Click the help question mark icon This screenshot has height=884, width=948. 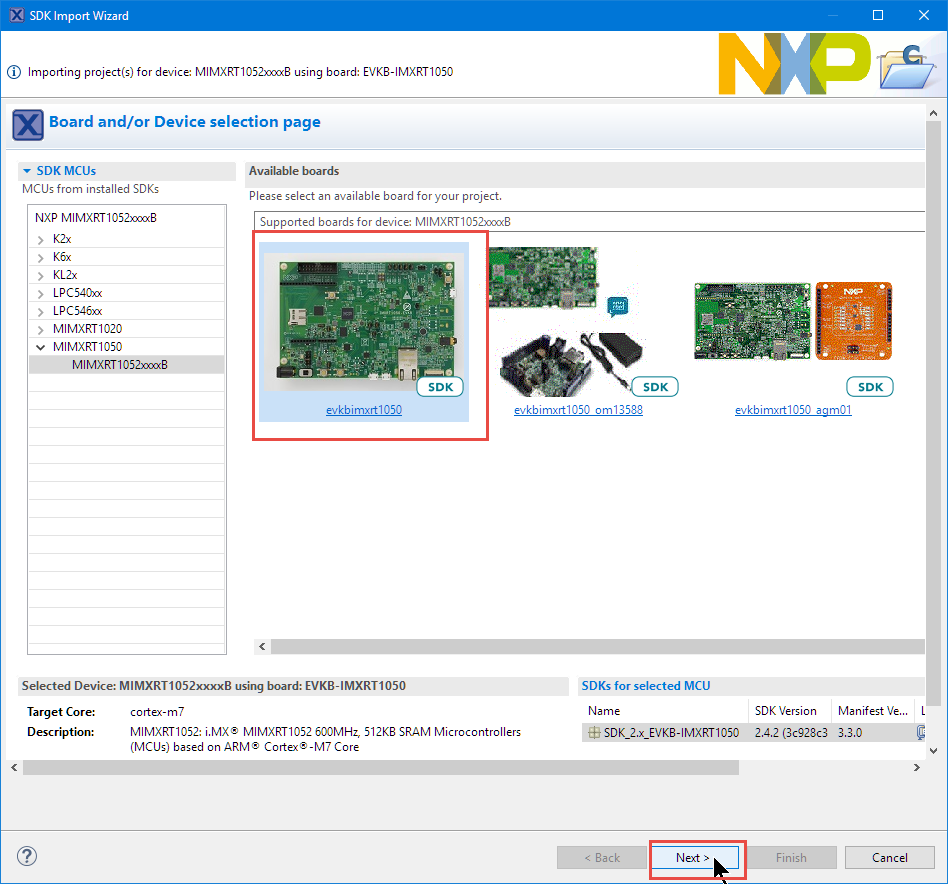click(27, 857)
